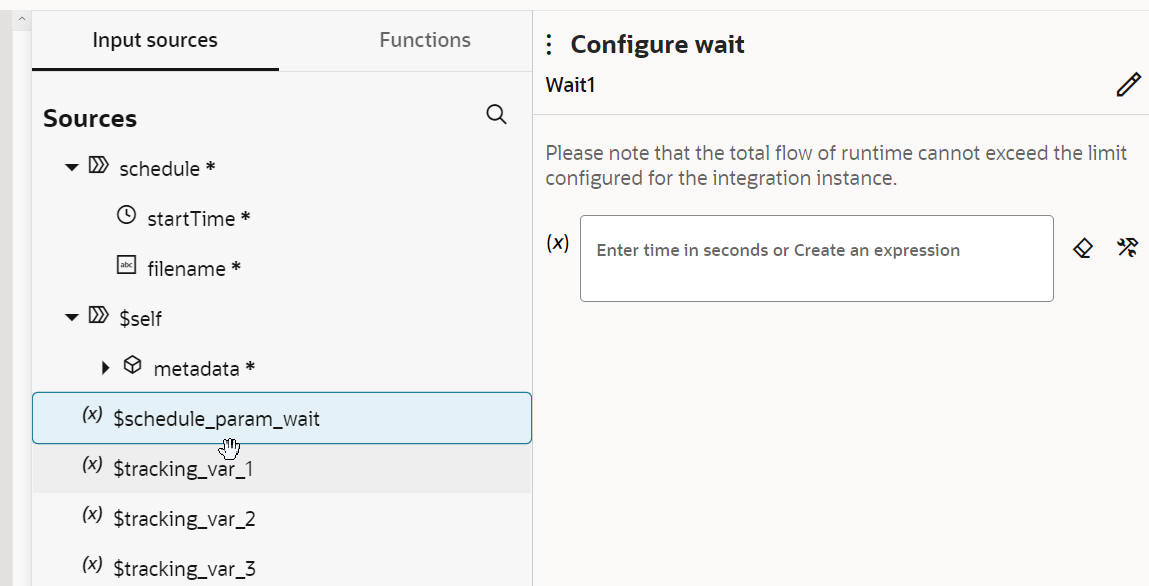This screenshot has height=586, width=1149.
Task: Click the eraser clear expression icon
Action: pos(1082,248)
